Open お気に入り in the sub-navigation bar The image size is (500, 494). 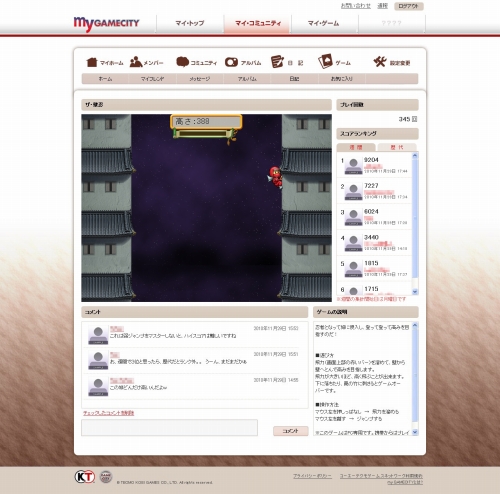pyautogui.click(x=342, y=79)
